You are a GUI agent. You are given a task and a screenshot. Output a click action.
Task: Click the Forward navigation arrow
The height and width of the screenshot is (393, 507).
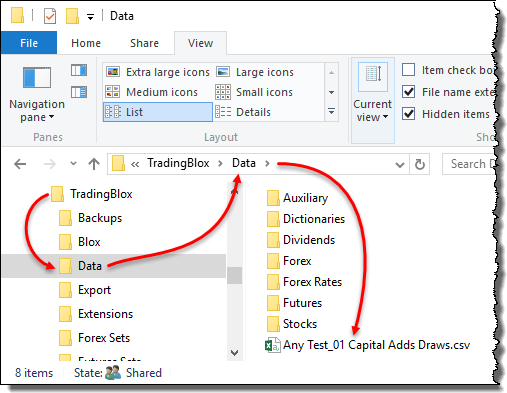click(x=50, y=164)
